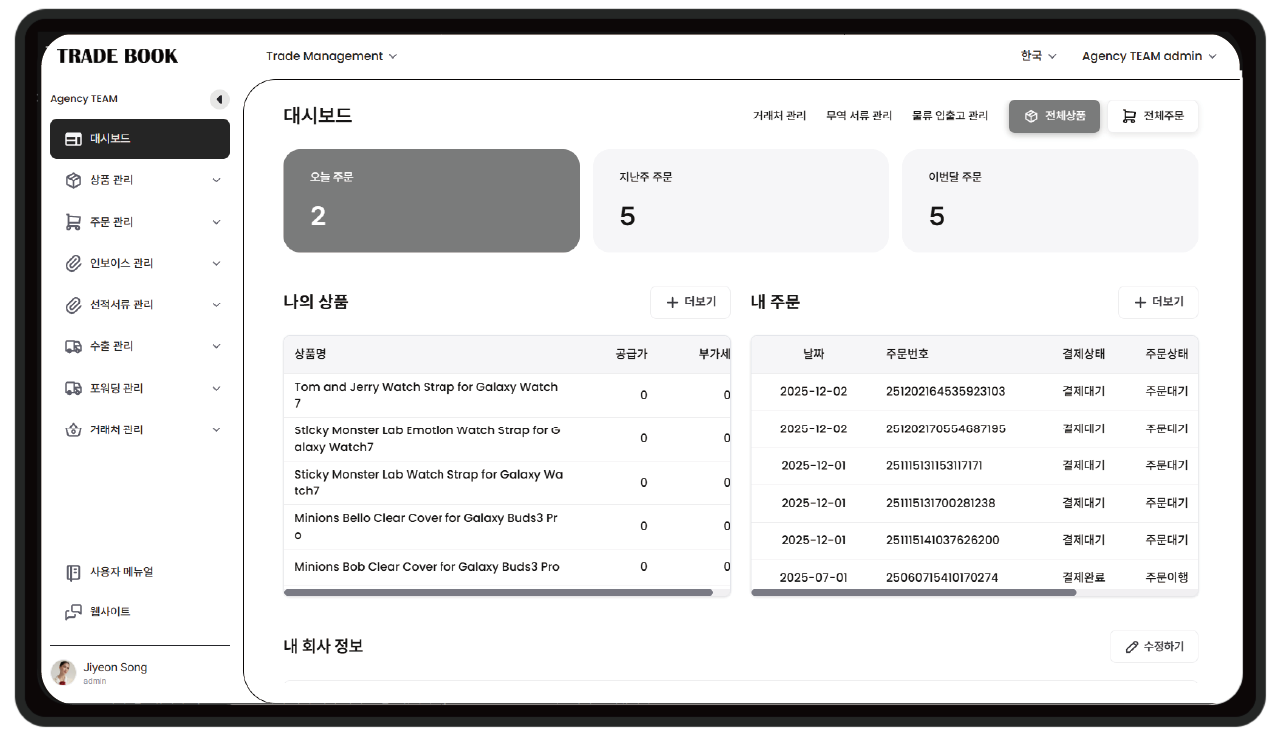Click the 결제완료 status cell
The height and width of the screenshot is (736, 1281).
click(1084, 578)
